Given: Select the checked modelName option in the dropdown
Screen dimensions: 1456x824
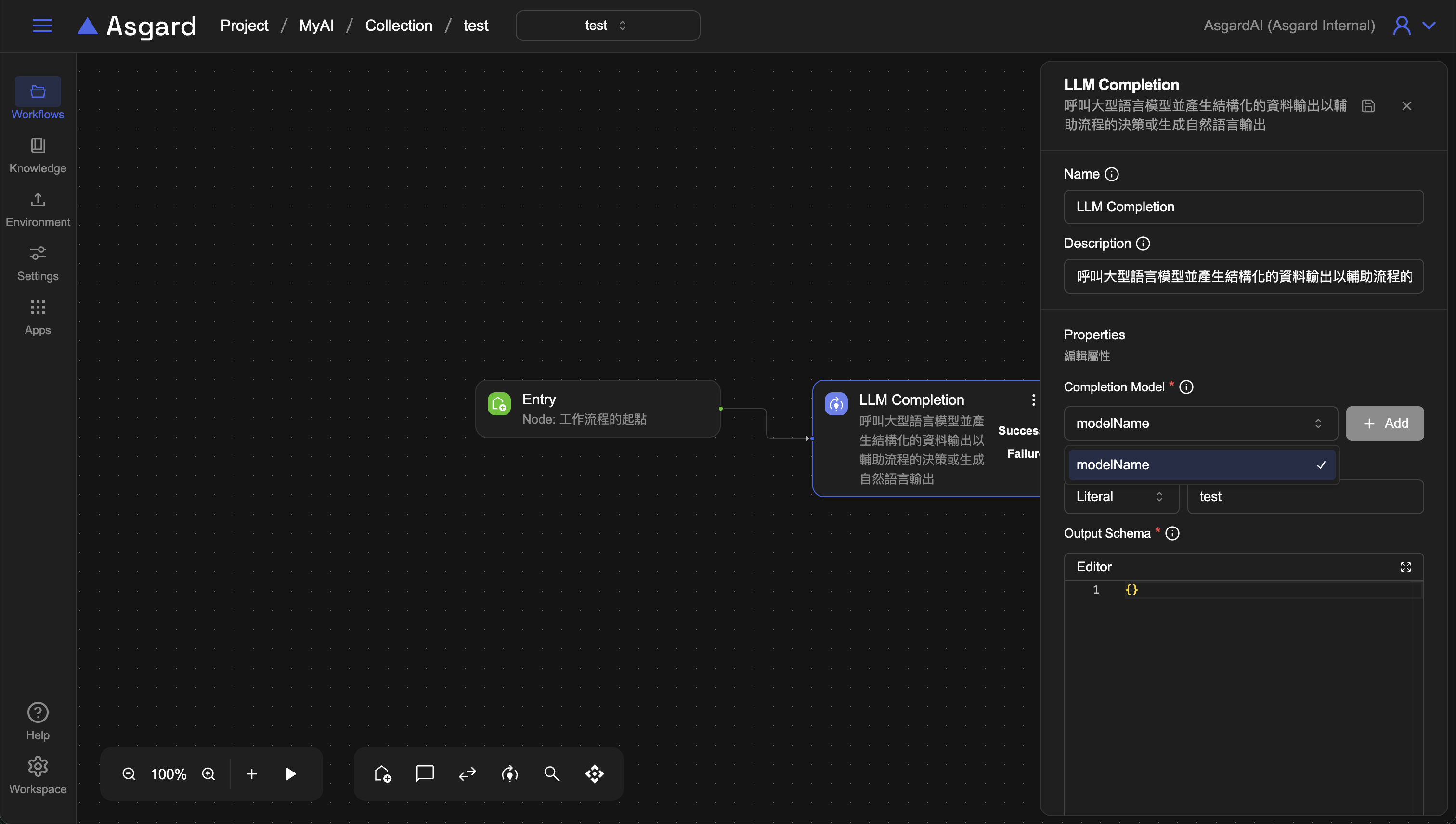Looking at the screenshot, I should (x=1200, y=464).
